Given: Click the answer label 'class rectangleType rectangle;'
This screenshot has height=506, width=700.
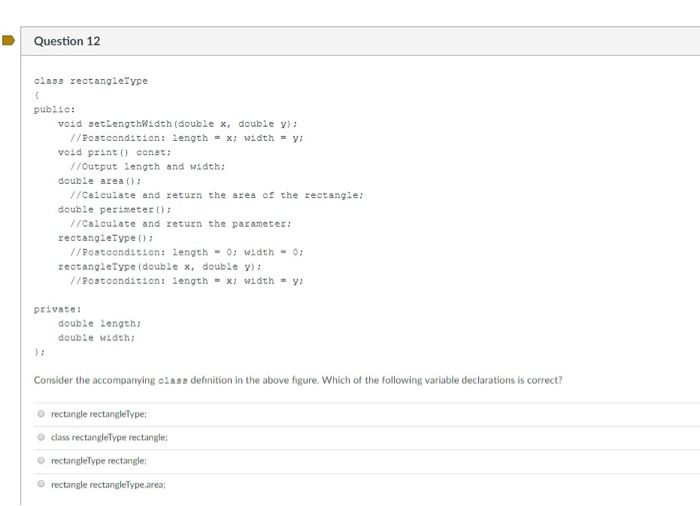Looking at the screenshot, I should 109,437.
